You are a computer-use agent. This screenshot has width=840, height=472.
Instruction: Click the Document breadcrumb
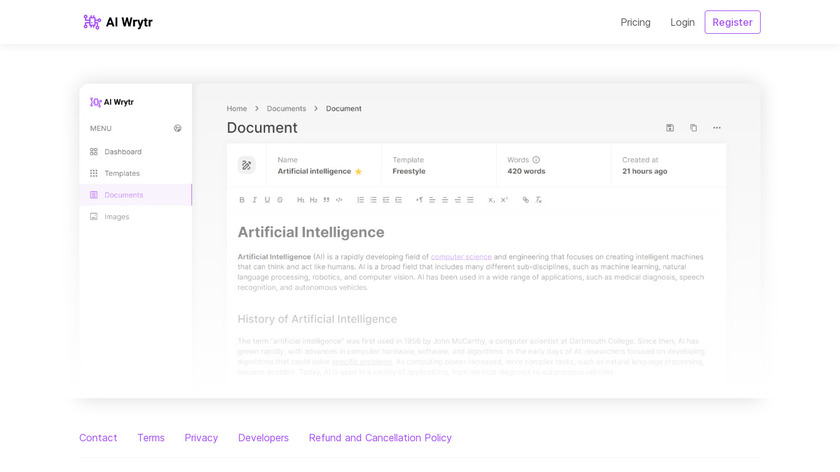tap(343, 108)
